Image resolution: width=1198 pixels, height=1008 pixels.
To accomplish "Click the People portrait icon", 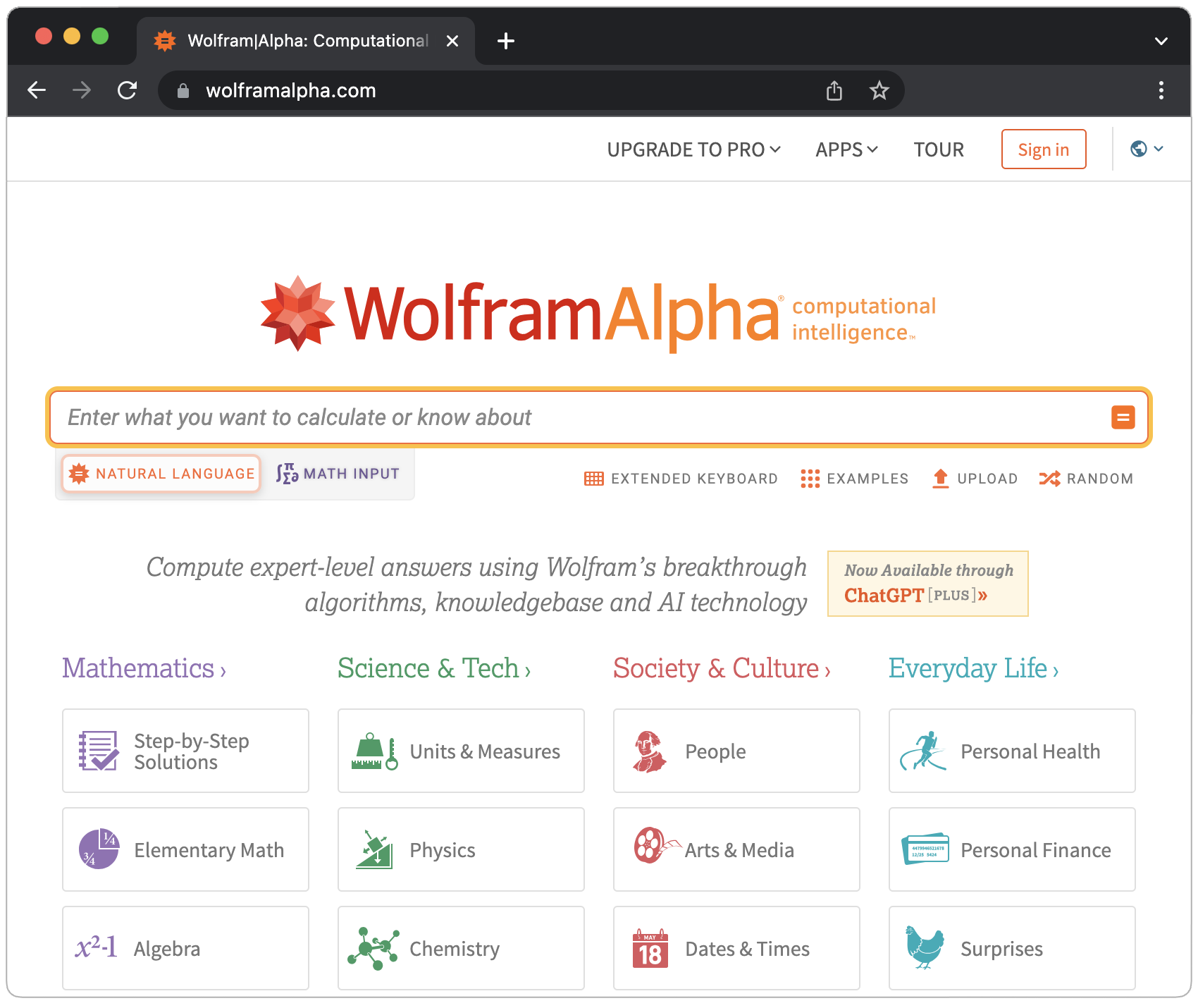I will point(650,751).
